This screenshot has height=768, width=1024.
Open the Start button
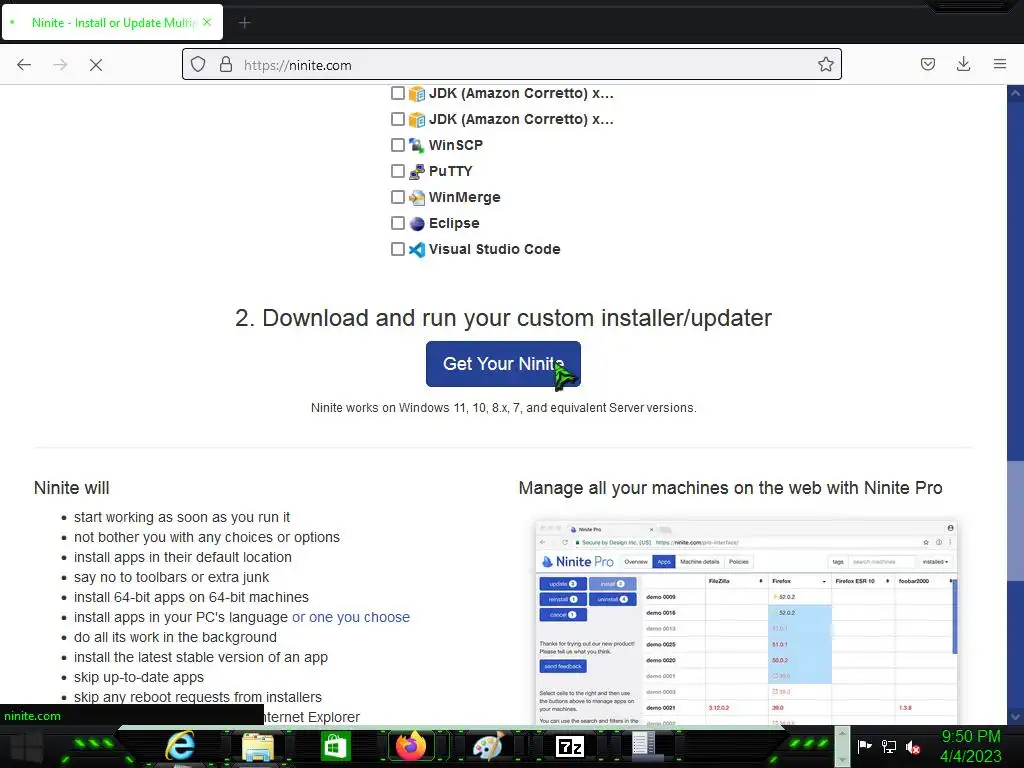coord(25,746)
